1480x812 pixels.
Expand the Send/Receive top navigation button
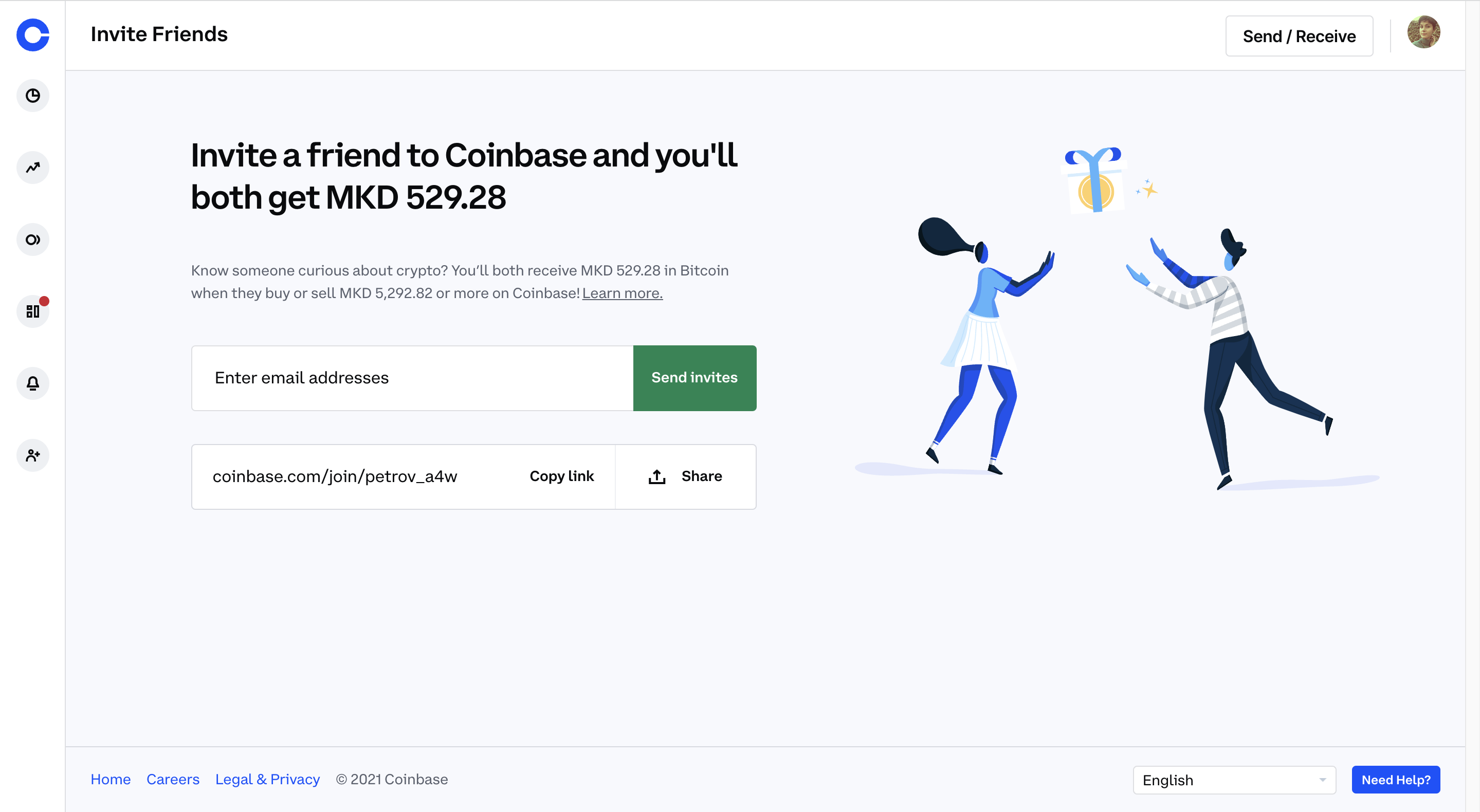point(1299,35)
